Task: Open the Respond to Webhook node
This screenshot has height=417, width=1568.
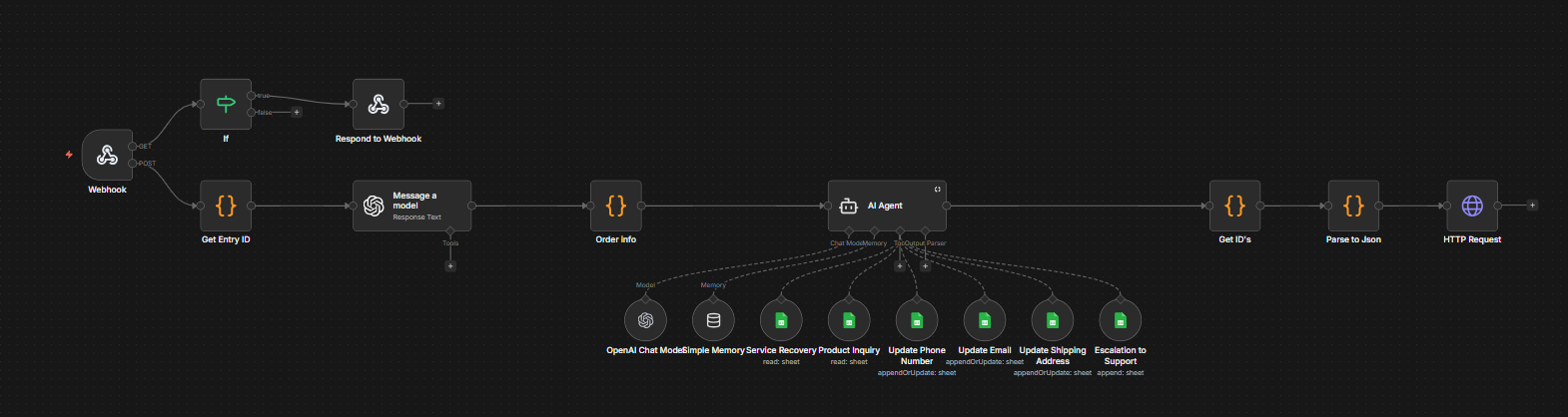Action: (x=379, y=104)
